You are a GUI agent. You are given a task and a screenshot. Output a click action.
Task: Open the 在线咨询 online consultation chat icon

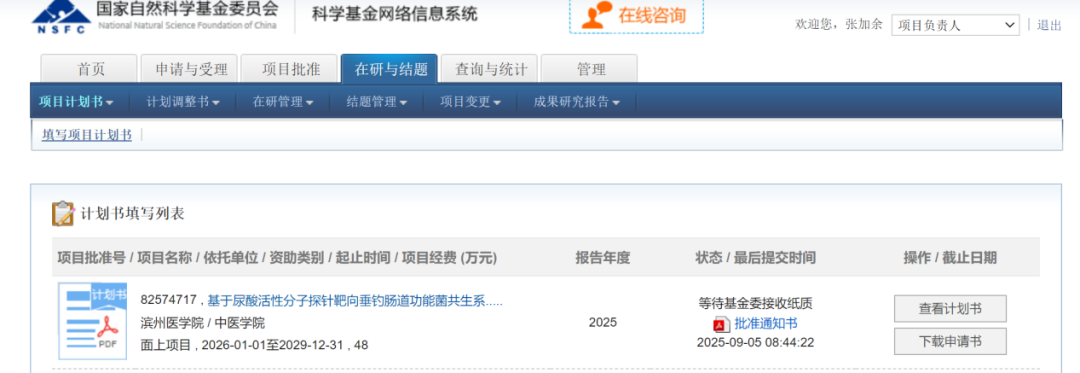coord(596,15)
